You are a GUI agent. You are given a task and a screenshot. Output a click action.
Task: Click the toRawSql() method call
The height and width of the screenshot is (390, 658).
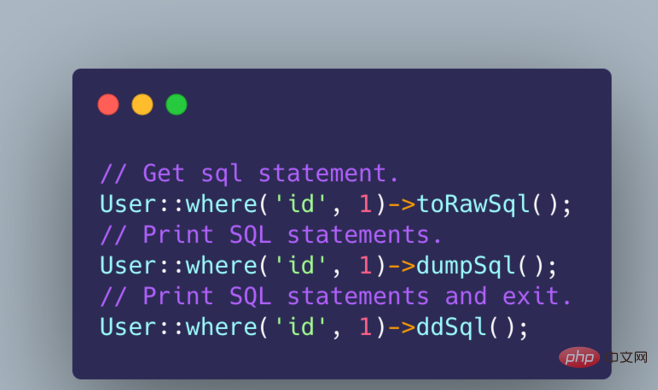[494, 204]
